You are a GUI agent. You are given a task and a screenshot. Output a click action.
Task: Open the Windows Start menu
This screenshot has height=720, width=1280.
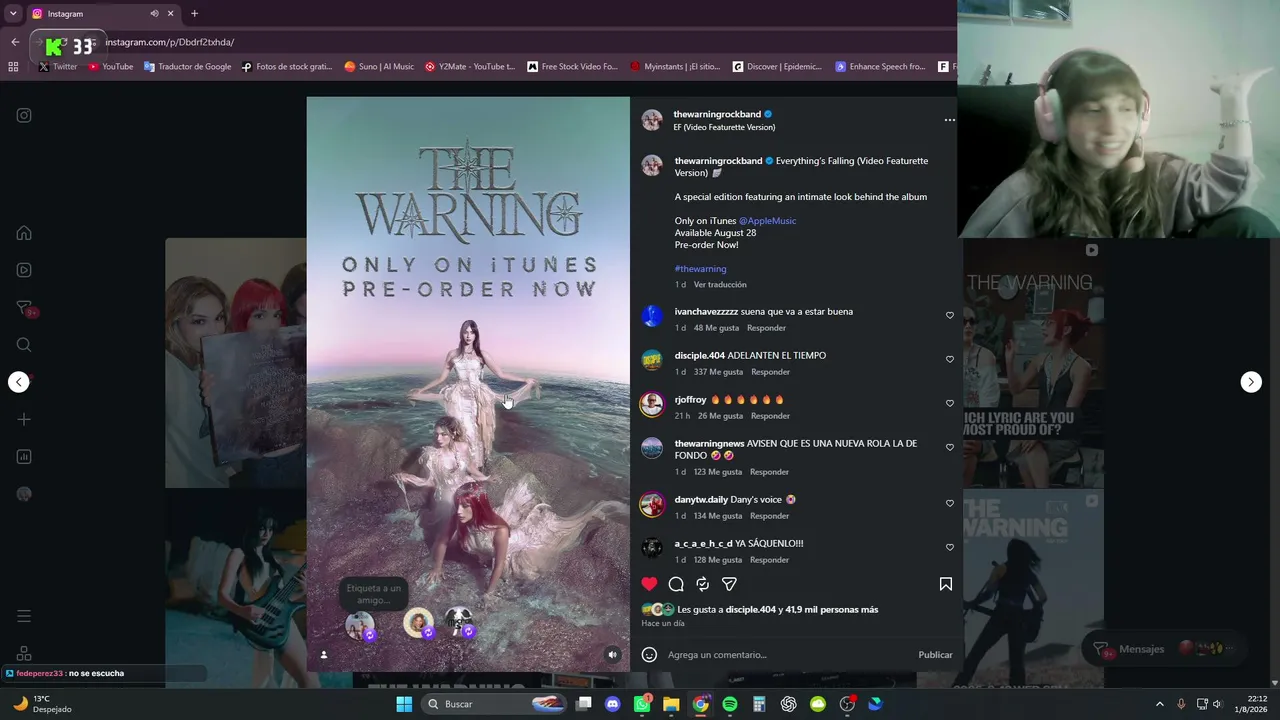tap(404, 704)
